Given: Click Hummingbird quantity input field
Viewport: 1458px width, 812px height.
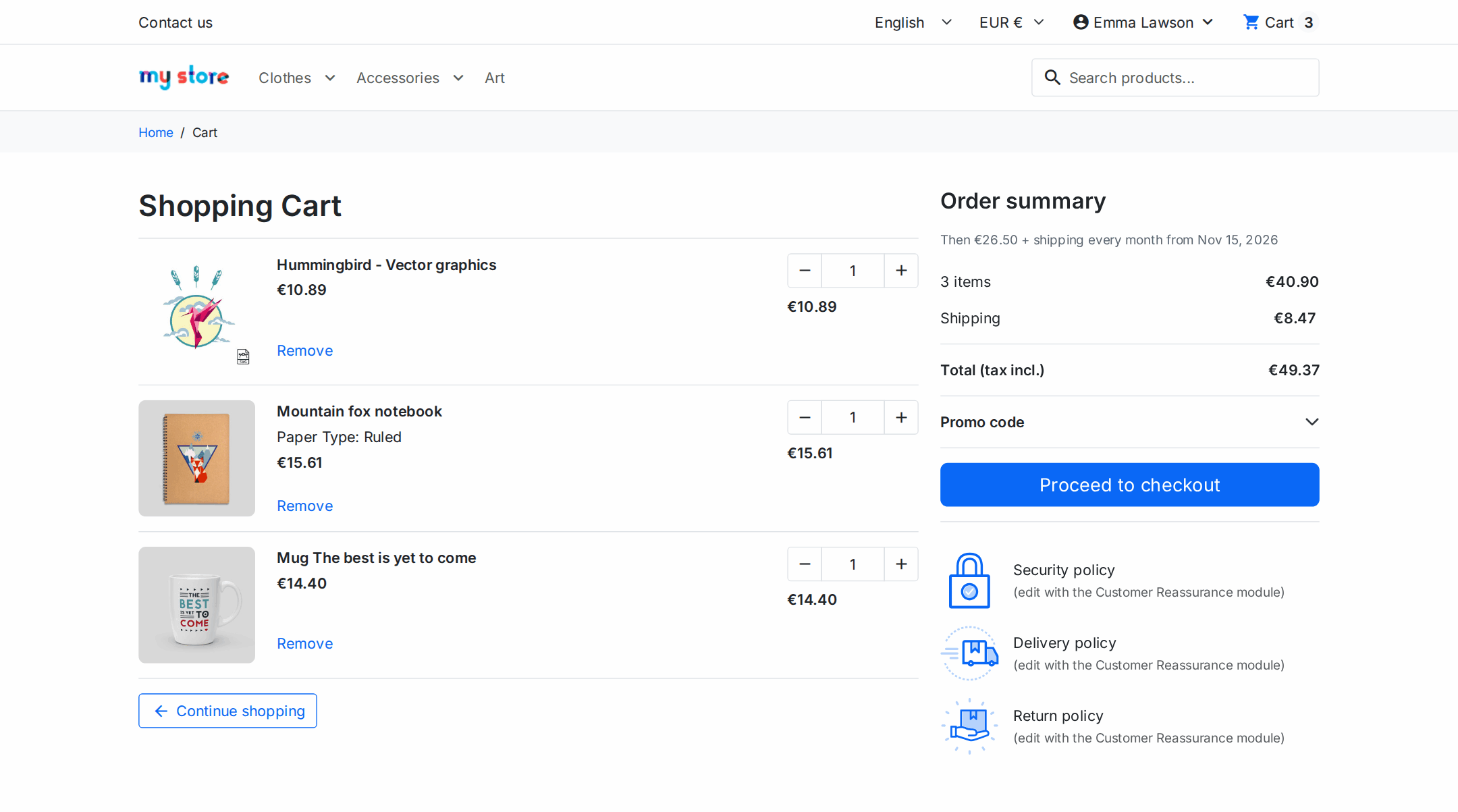Looking at the screenshot, I should point(853,271).
